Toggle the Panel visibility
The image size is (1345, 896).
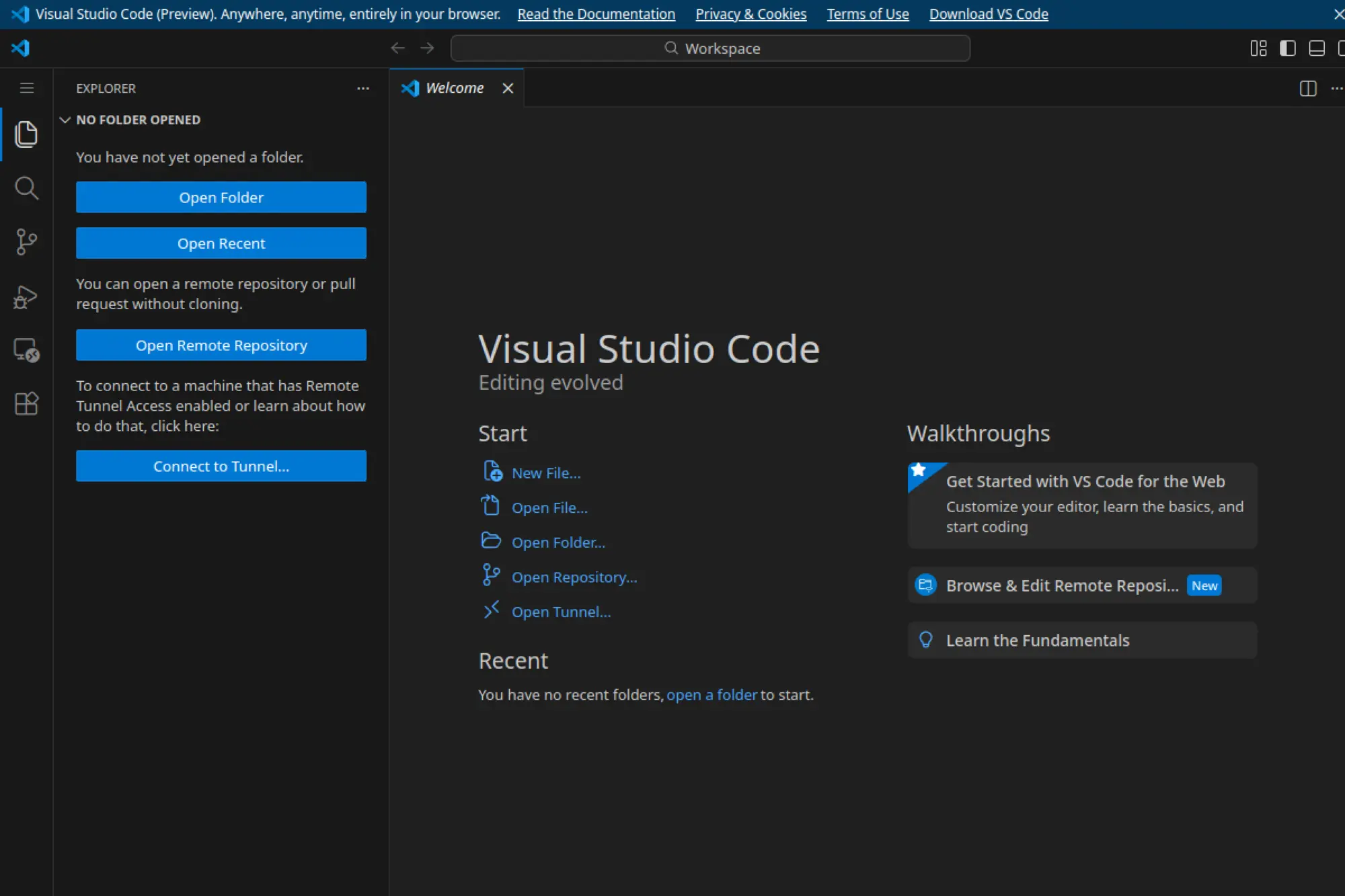tap(1316, 48)
